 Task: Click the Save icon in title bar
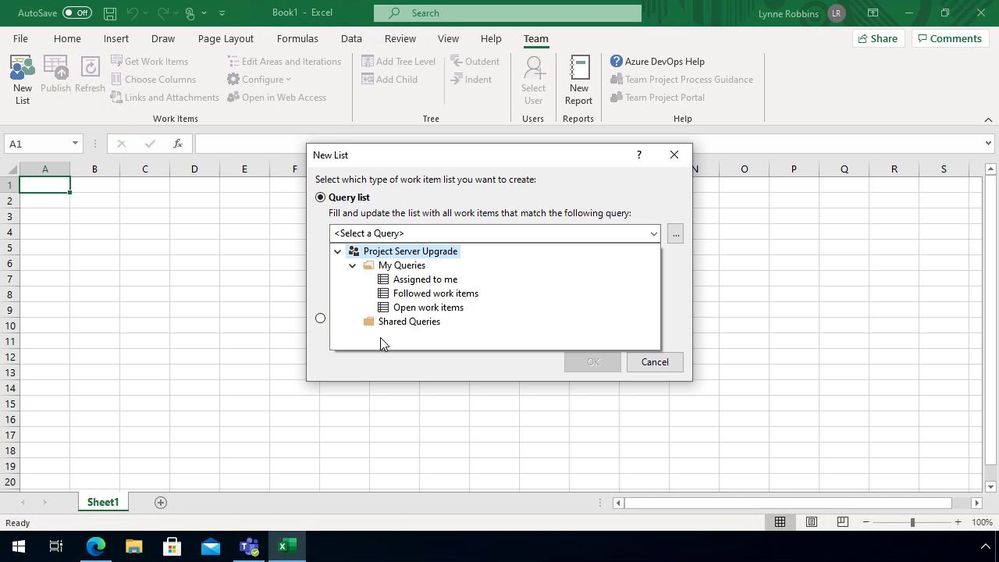point(110,13)
